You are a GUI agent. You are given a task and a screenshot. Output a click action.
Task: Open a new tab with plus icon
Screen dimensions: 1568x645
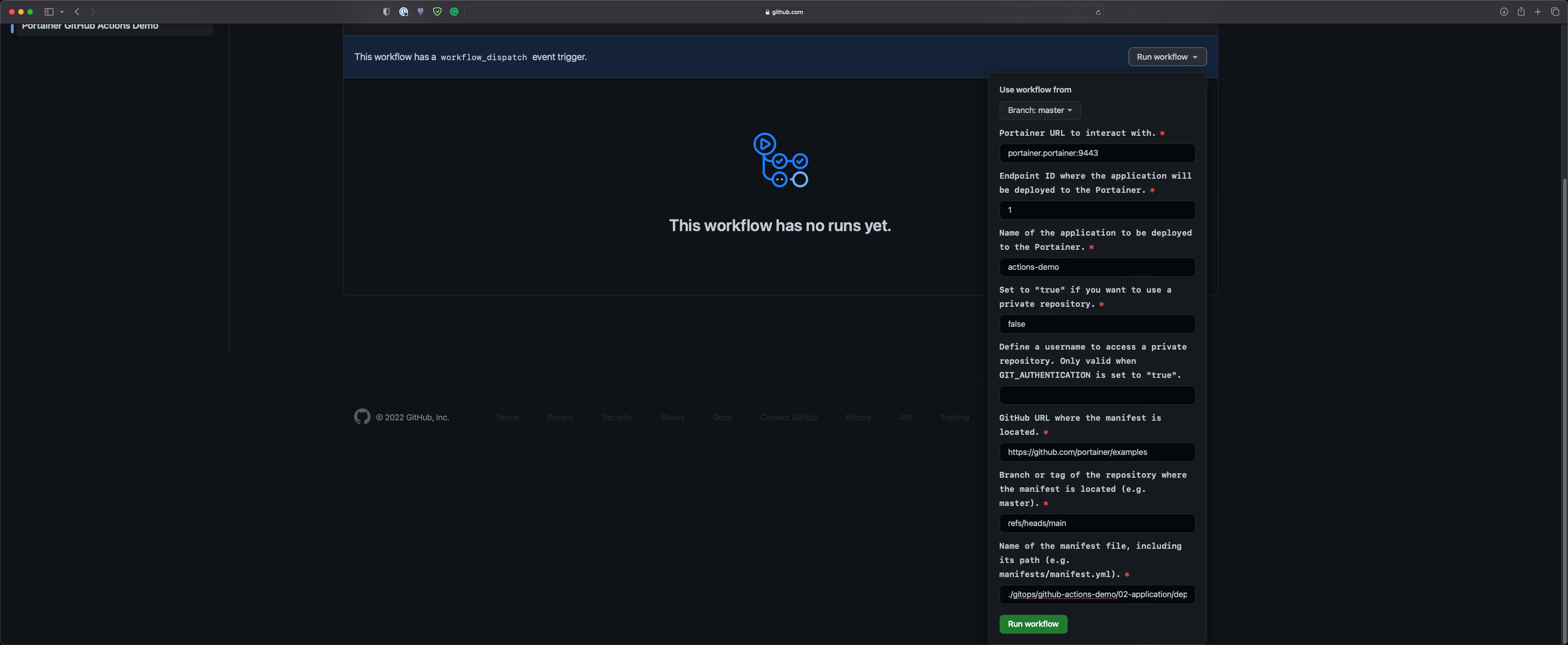[x=1537, y=11]
